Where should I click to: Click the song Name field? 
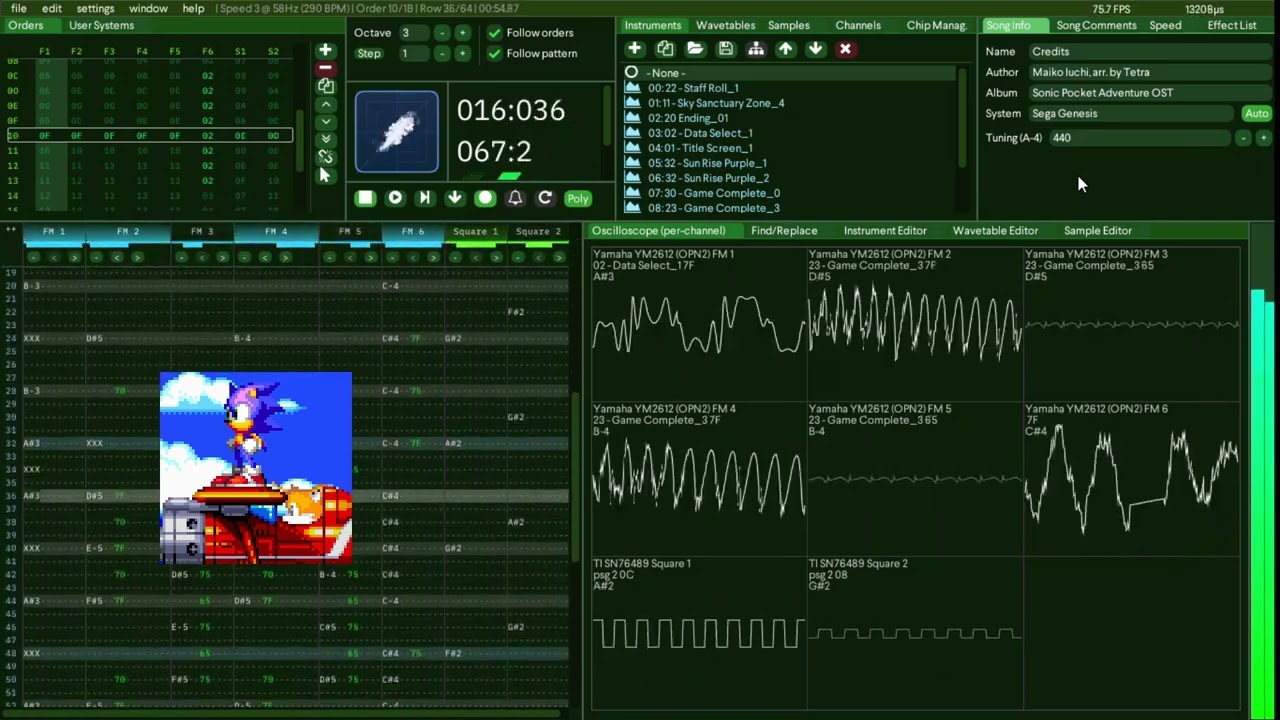click(1150, 51)
